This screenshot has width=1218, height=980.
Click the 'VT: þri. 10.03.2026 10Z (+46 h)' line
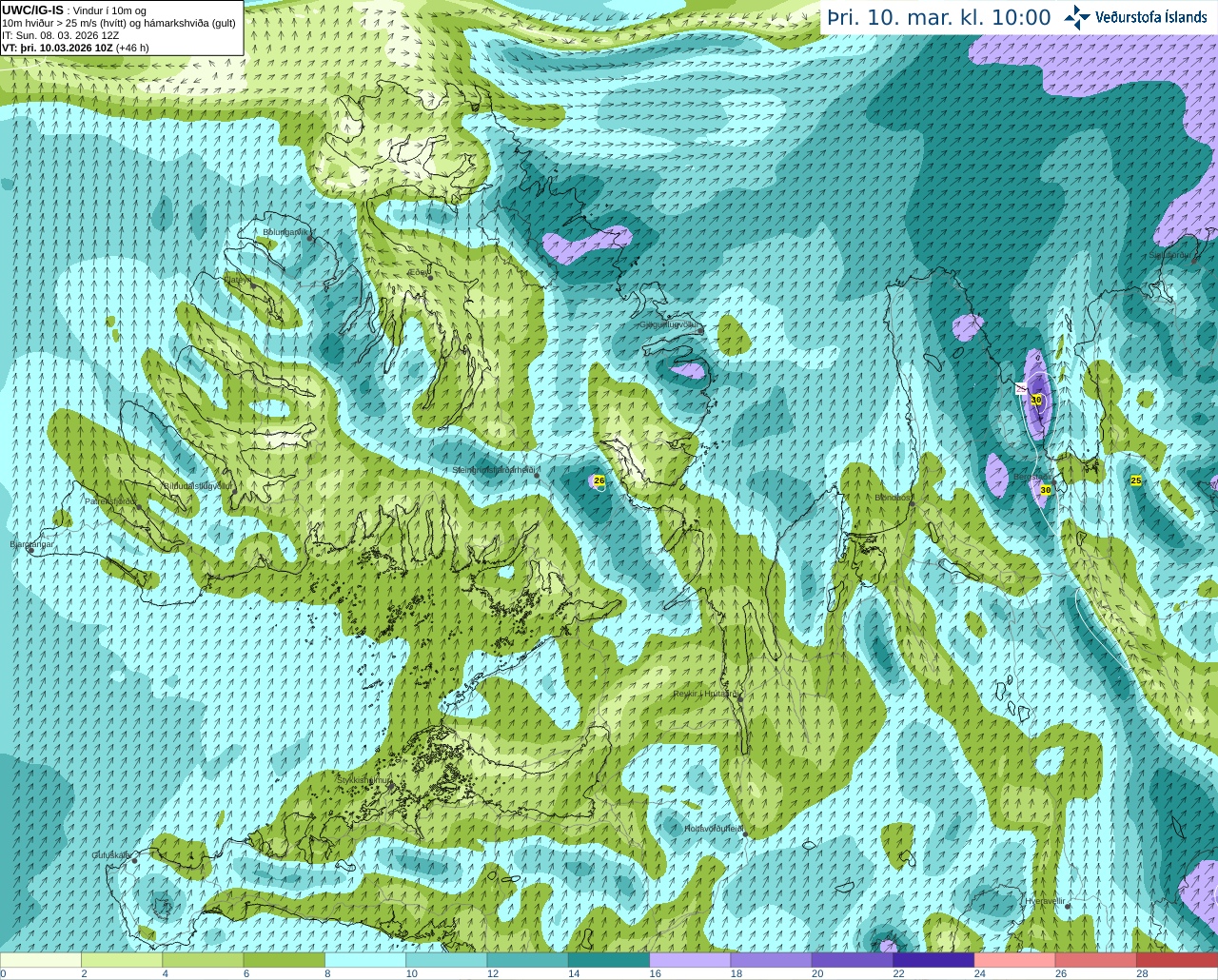tap(75, 48)
